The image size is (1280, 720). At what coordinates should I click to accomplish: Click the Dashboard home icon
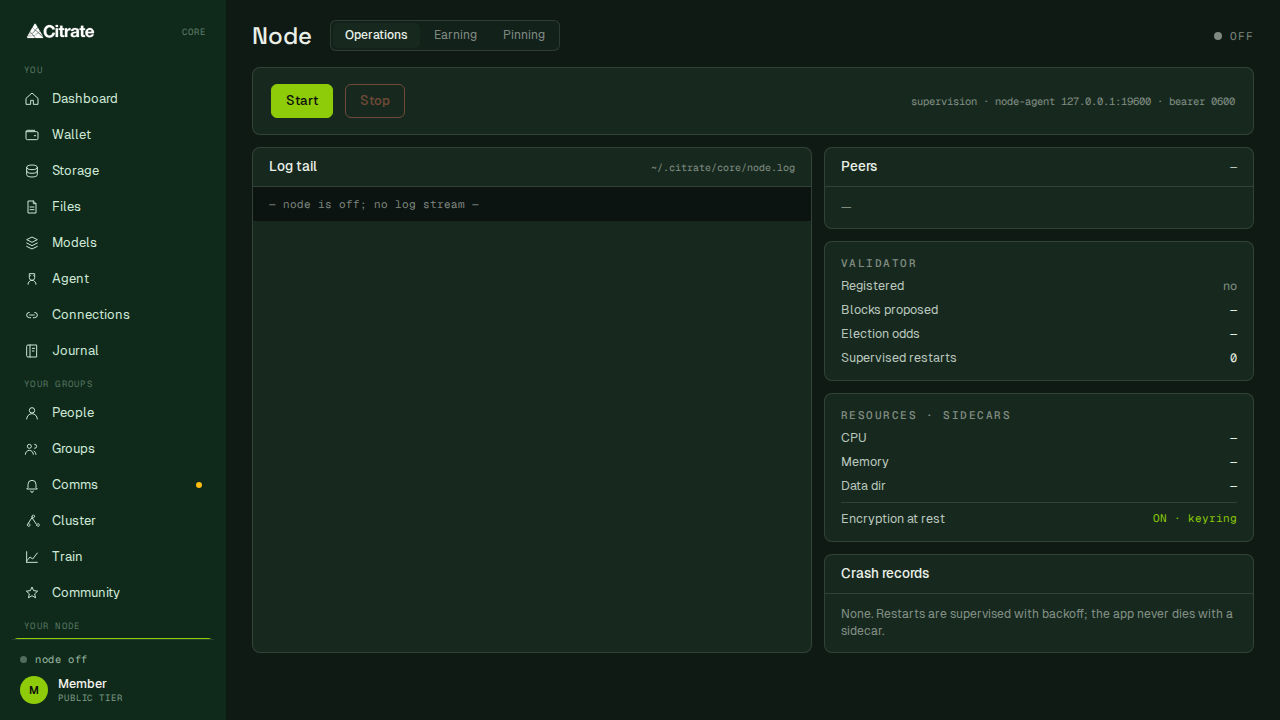coord(32,99)
